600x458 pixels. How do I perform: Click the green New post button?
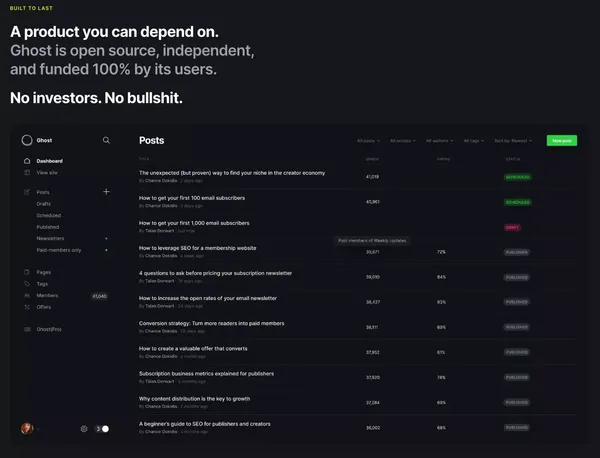click(562, 141)
